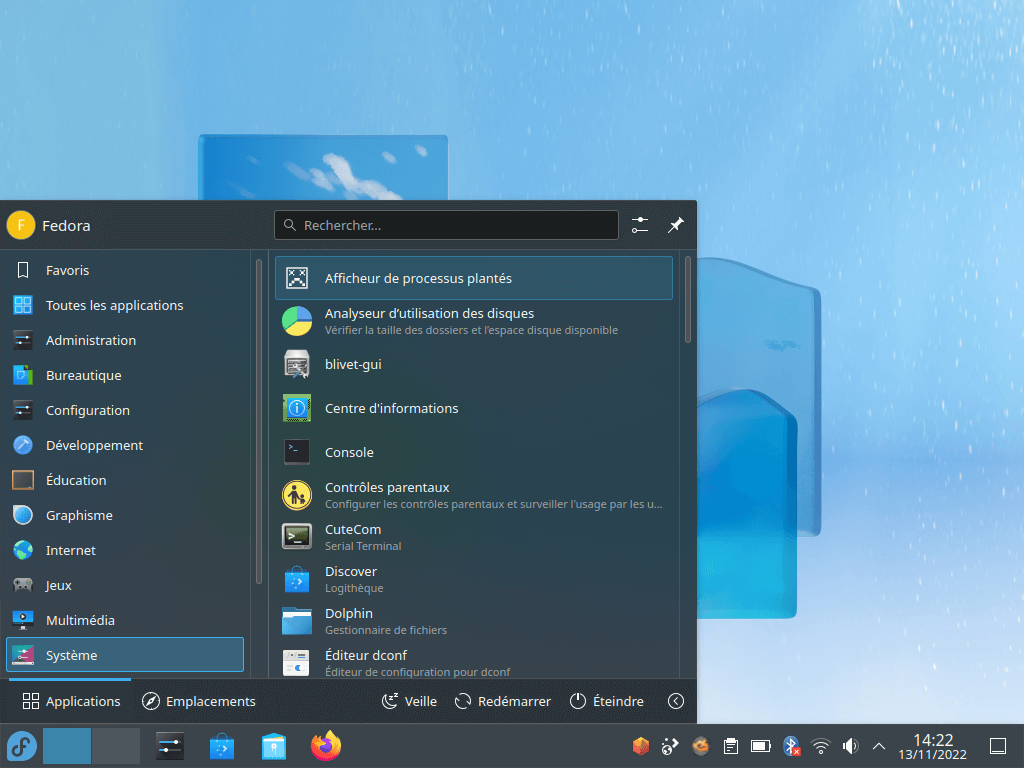Click the Rechercher search field

tap(446, 225)
